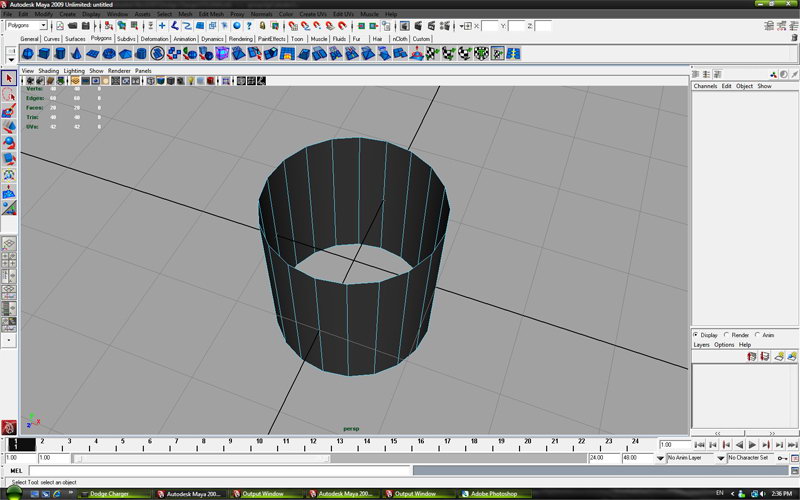This screenshot has height=500, width=800.
Task: Activate the Select tool arrow in toolbox
Action: tap(9, 77)
